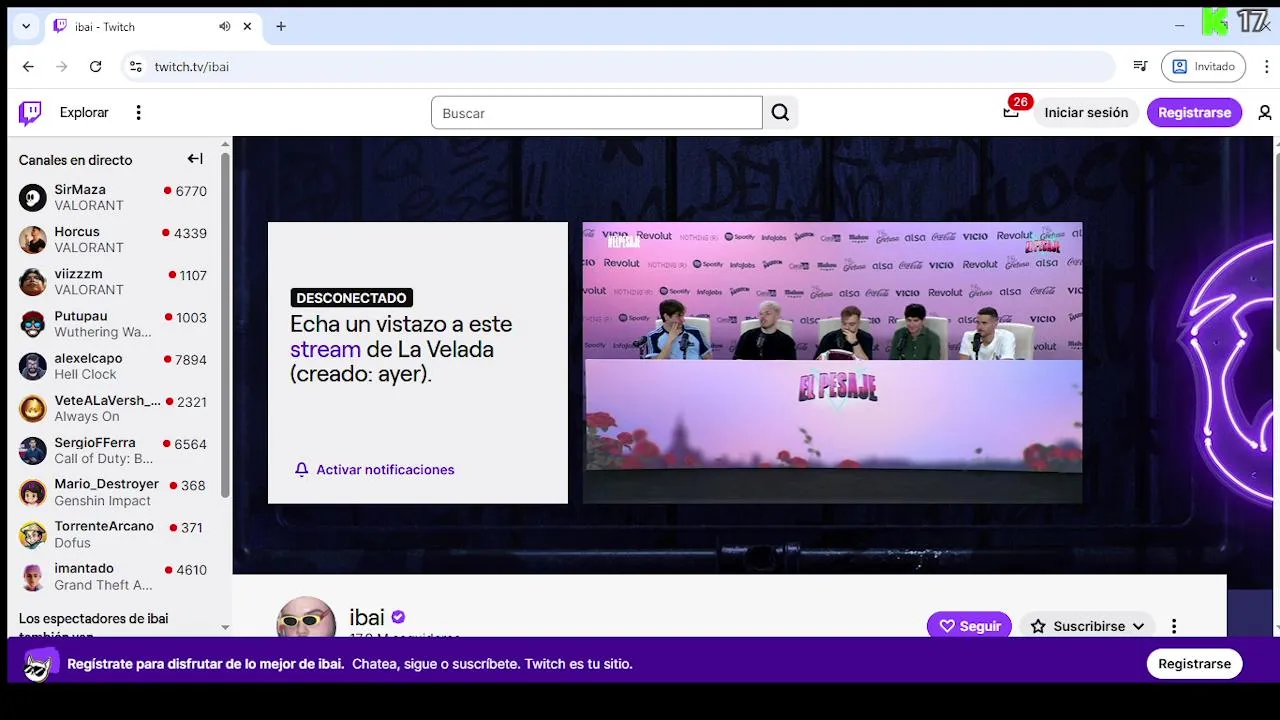Reload the page with refresh icon

[x=95, y=66]
